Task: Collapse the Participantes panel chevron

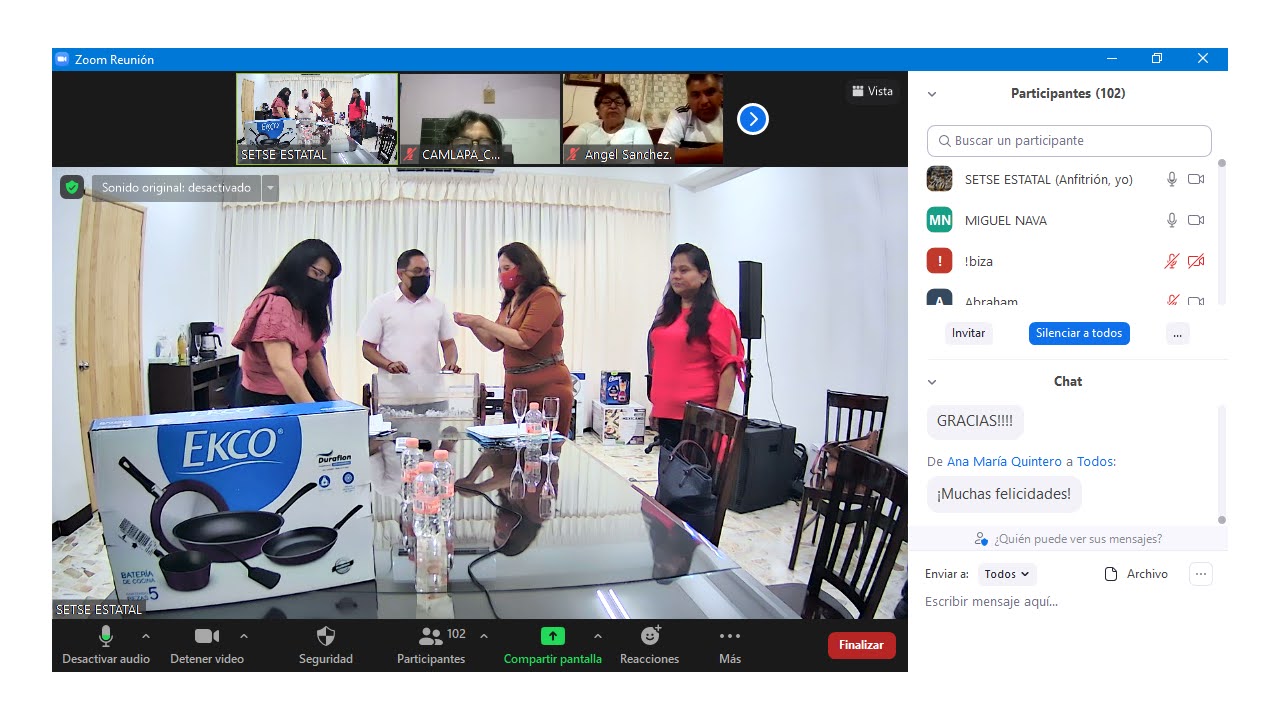Action: point(932,94)
